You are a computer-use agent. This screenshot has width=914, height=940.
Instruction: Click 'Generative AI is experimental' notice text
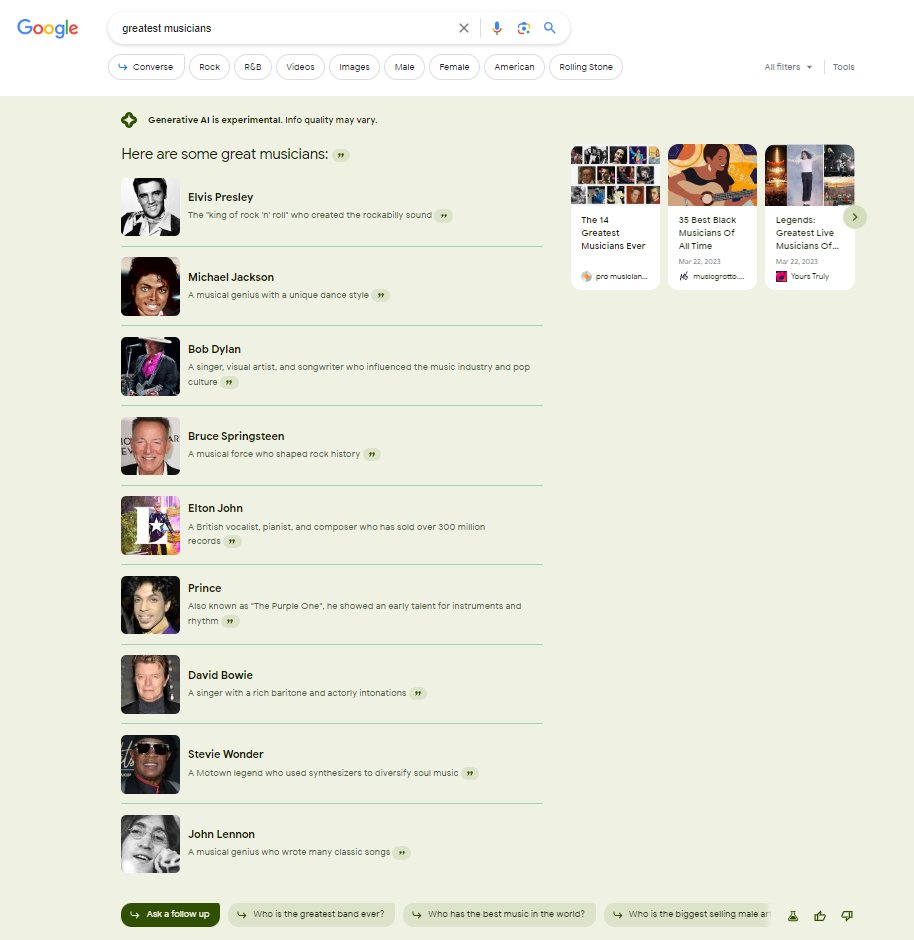(x=263, y=120)
